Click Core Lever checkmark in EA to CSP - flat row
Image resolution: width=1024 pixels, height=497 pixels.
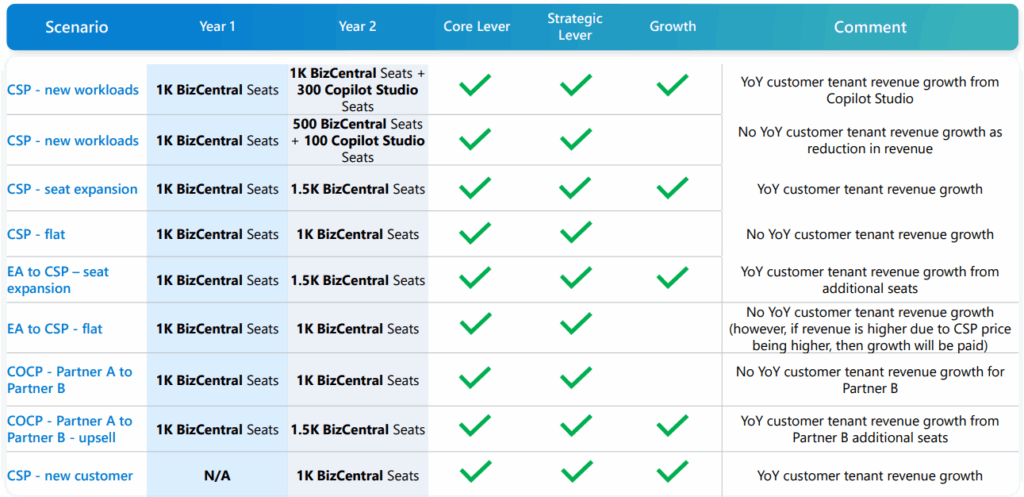pyautogui.click(x=475, y=325)
